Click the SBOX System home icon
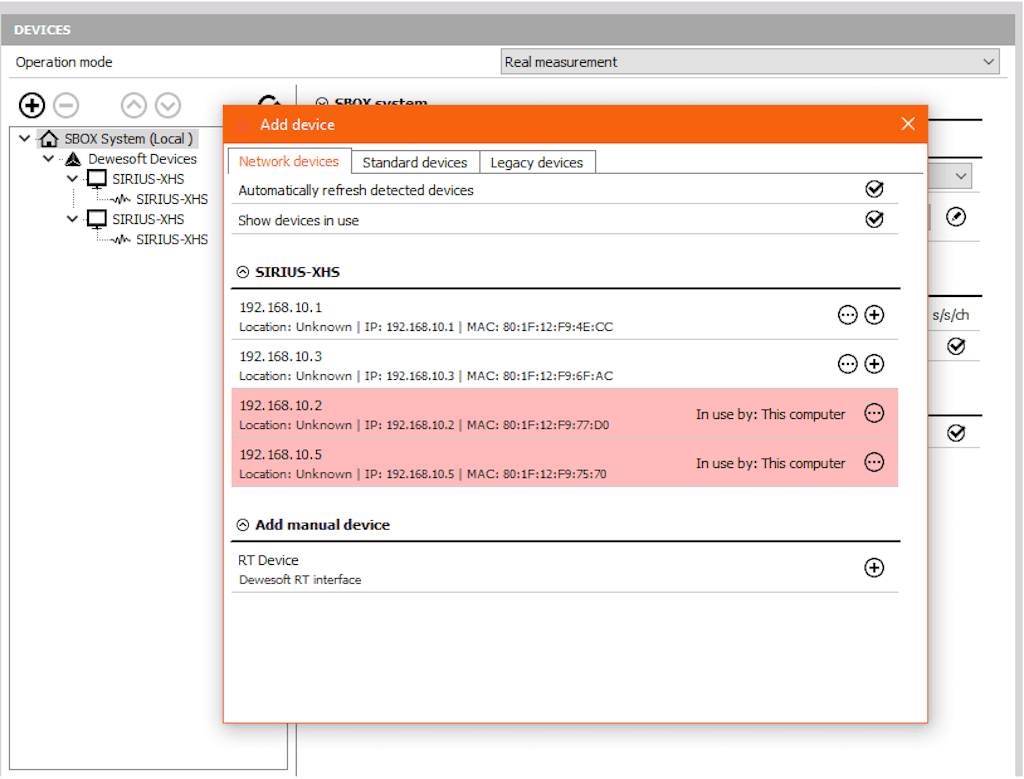The width and height of the screenshot is (1024, 779). [48, 138]
